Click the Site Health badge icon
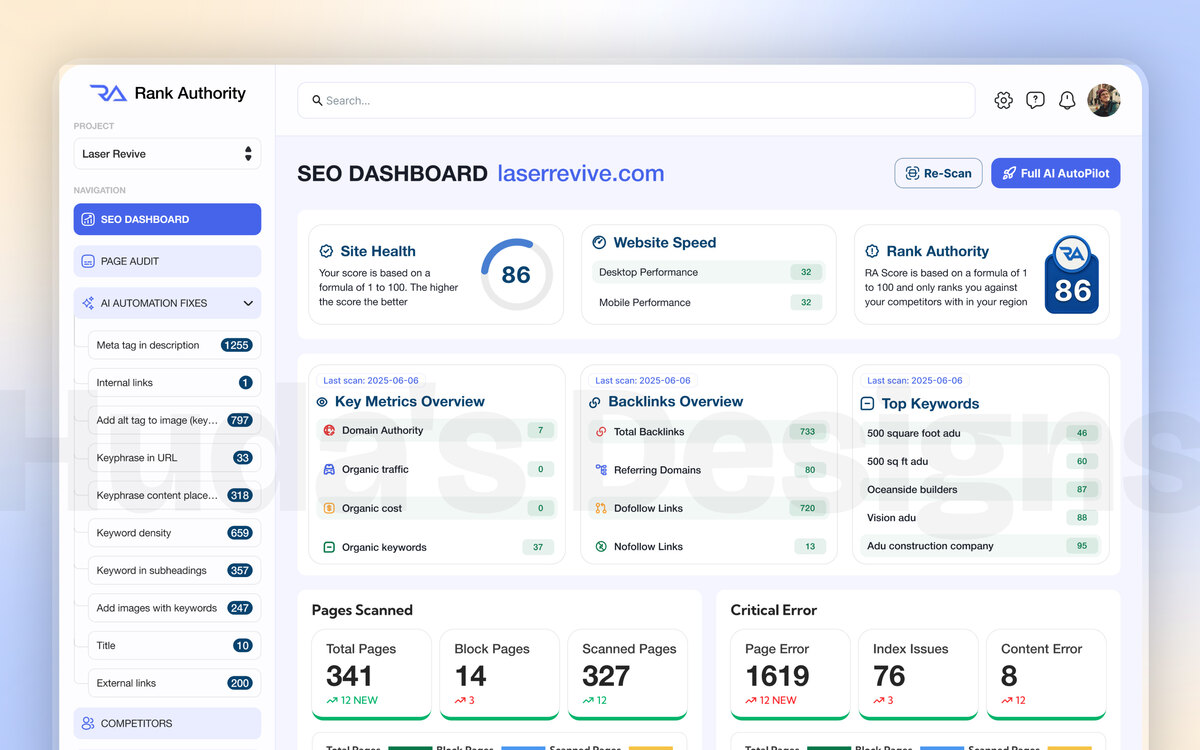 click(x=326, y=251)
